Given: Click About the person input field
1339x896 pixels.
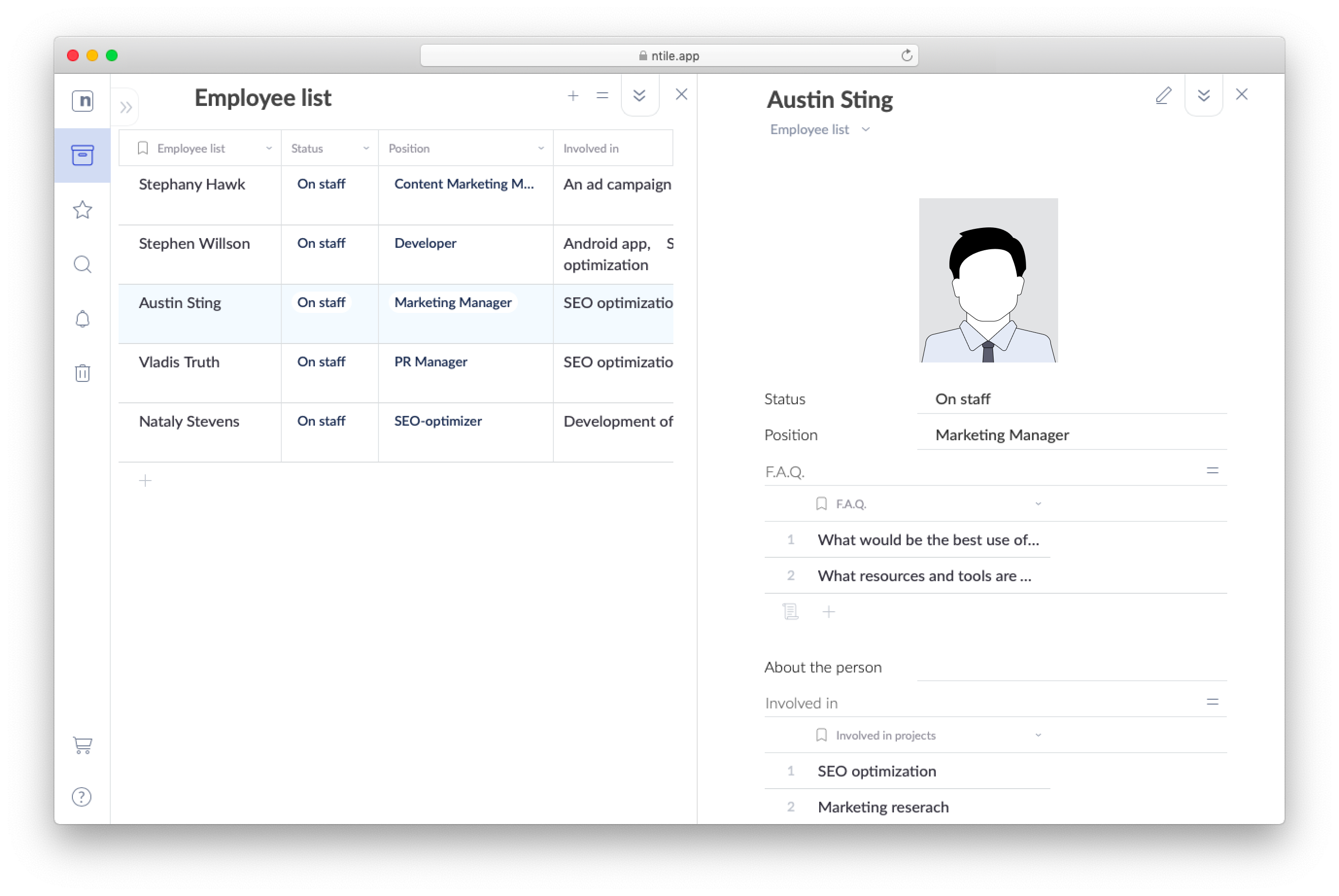Looking at the screenshot, I should click(x=1072, y=667).
